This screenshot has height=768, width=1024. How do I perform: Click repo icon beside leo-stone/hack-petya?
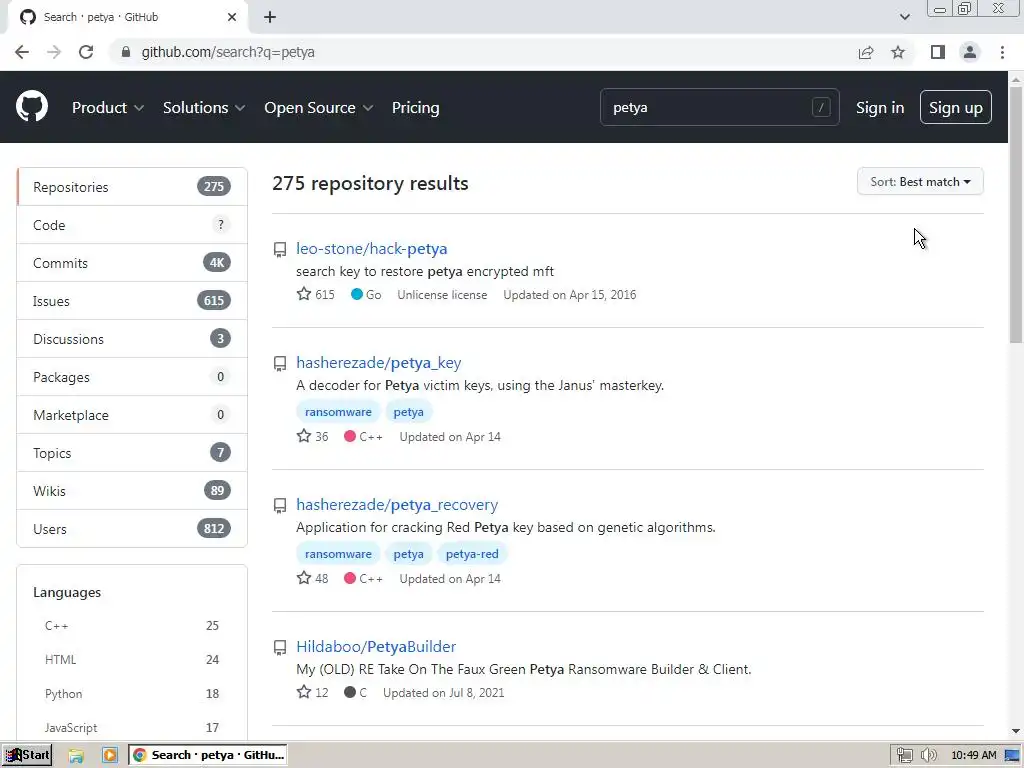(280, 249)
